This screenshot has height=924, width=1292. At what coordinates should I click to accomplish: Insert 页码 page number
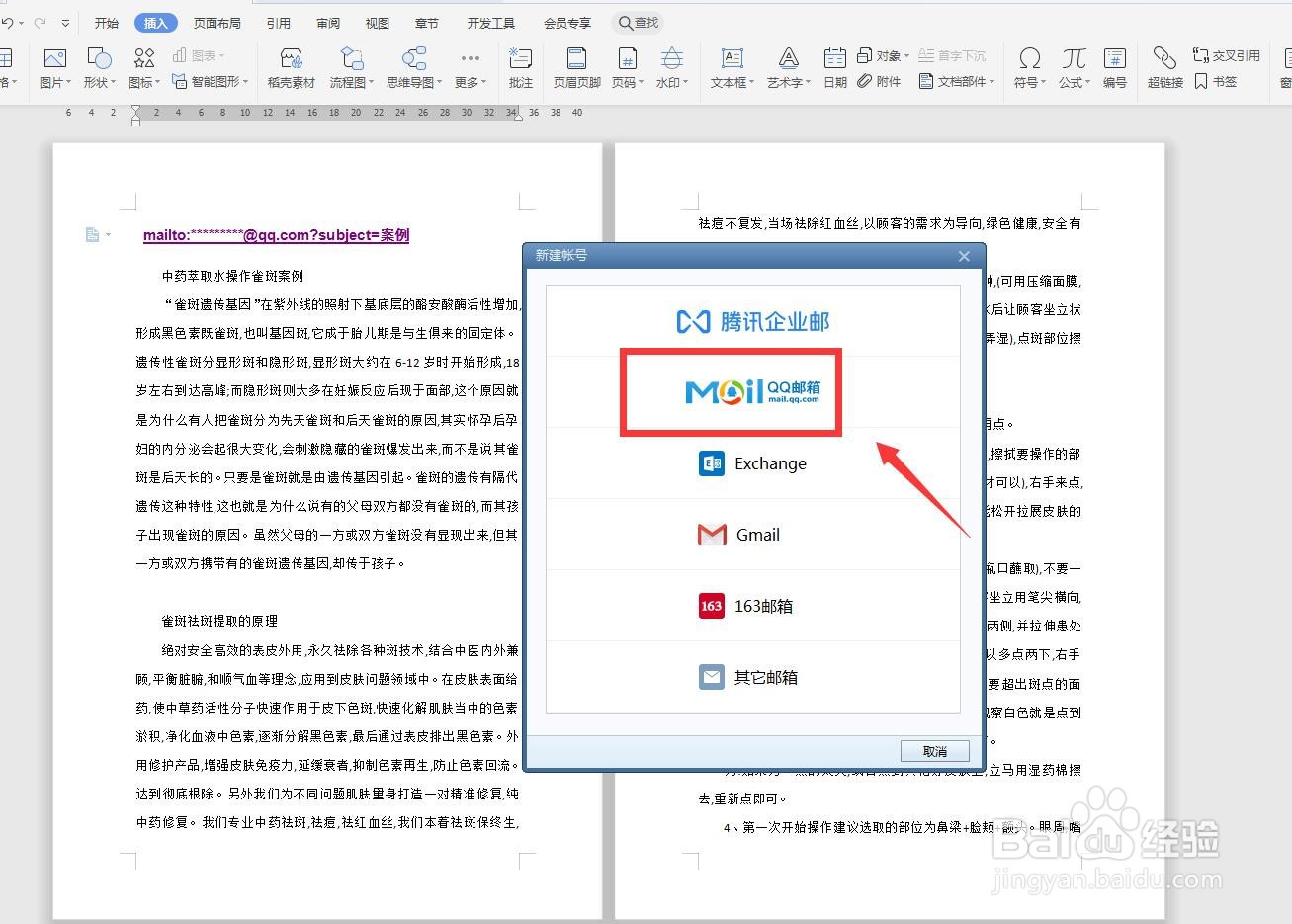tap(627, 67)
